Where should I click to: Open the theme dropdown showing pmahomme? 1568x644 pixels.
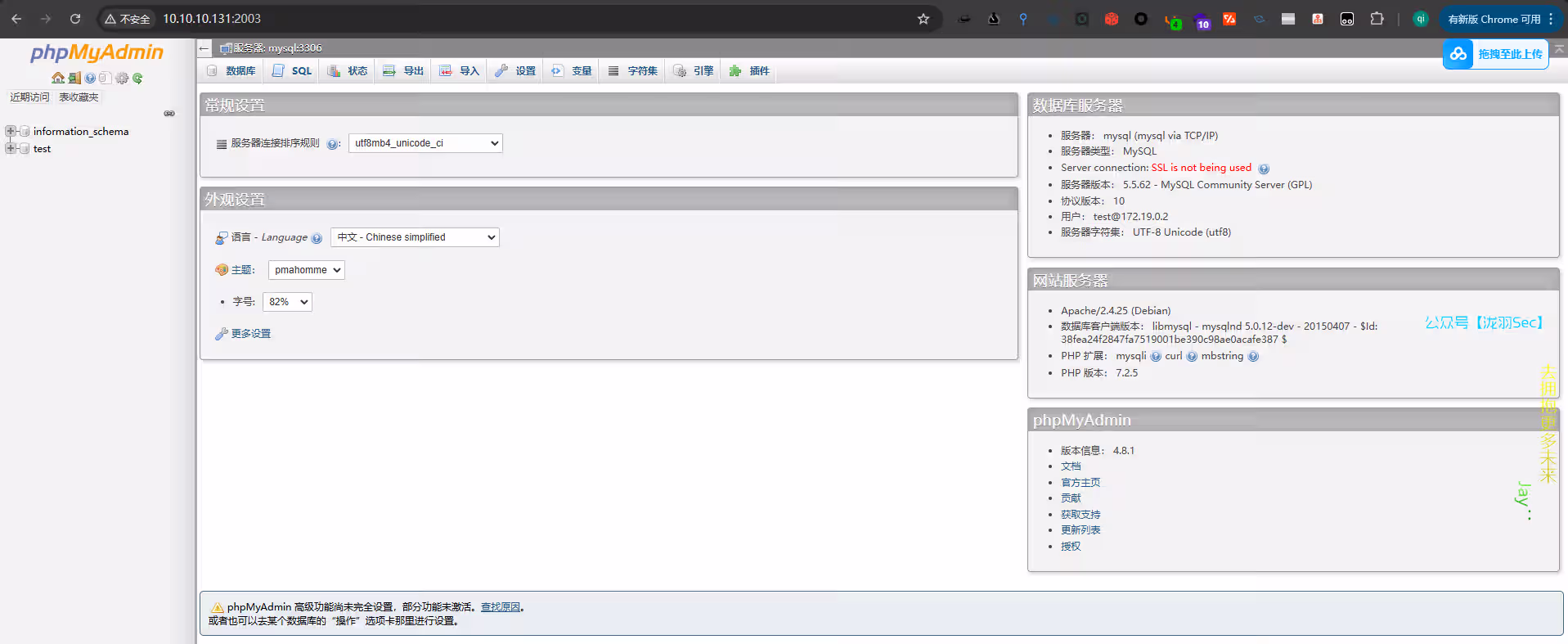pyautogui.click(x=306, y=270)
